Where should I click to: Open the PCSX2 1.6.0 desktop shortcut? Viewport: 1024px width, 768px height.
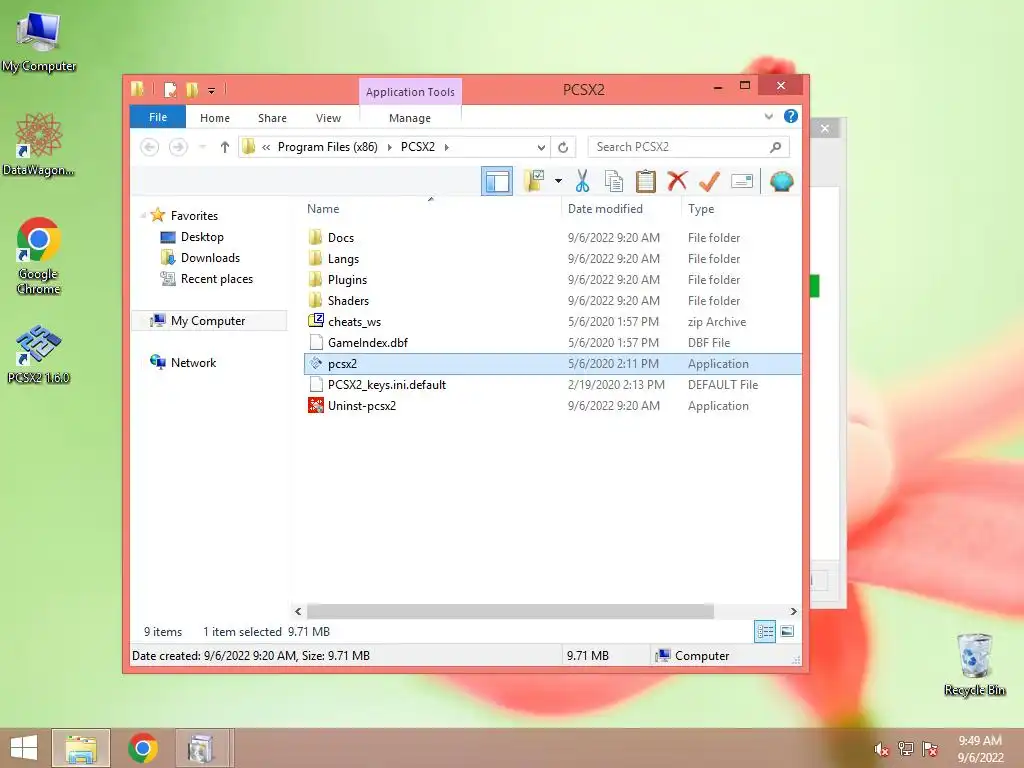pyautogui.click(x=39, y=355)
